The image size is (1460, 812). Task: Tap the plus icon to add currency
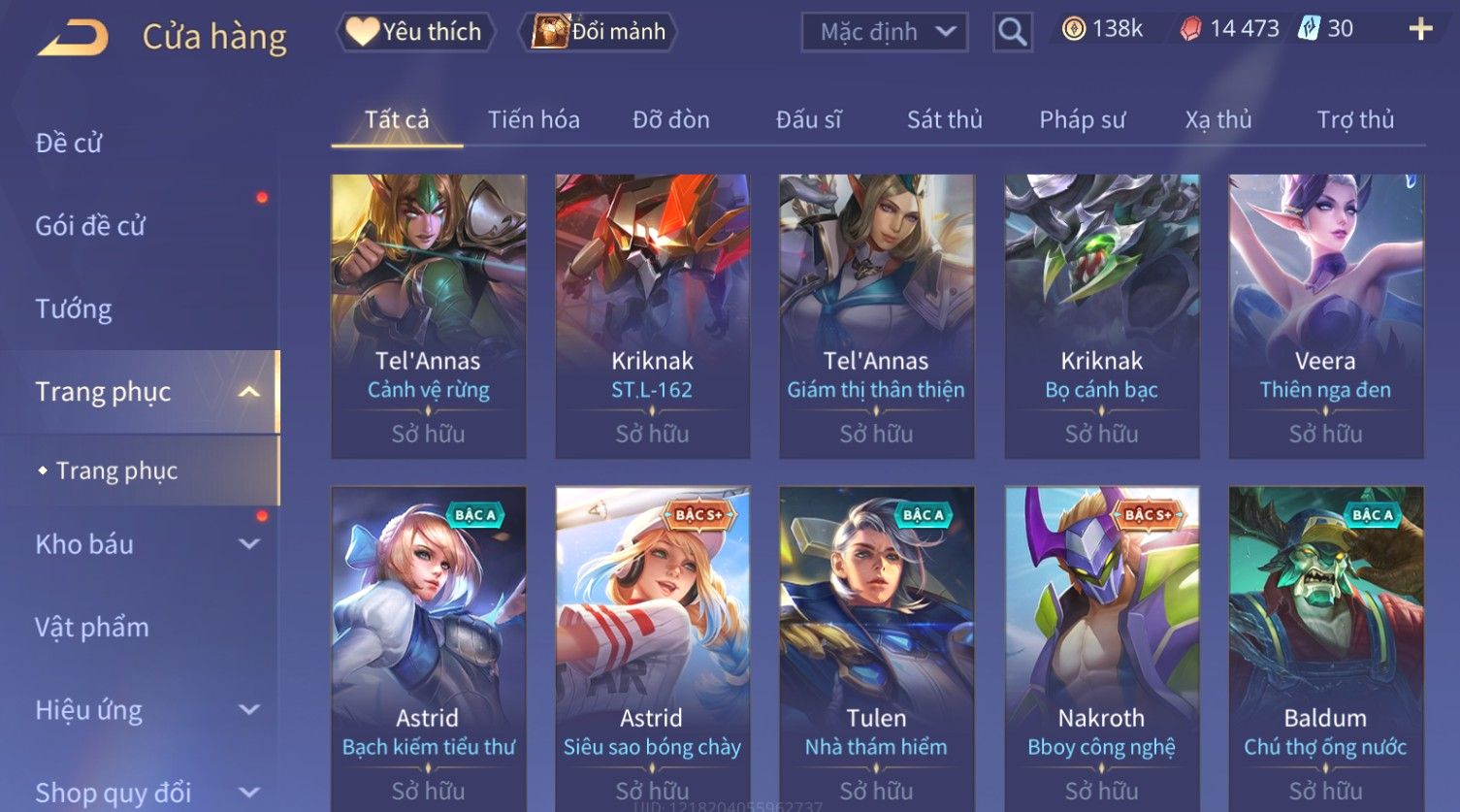[1420, 29]
